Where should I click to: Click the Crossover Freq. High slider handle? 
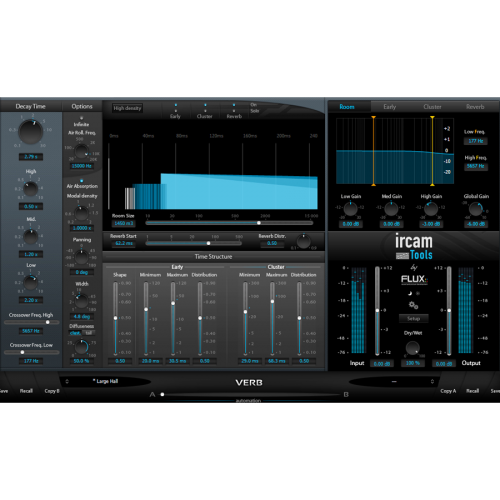tap(48, 322)
